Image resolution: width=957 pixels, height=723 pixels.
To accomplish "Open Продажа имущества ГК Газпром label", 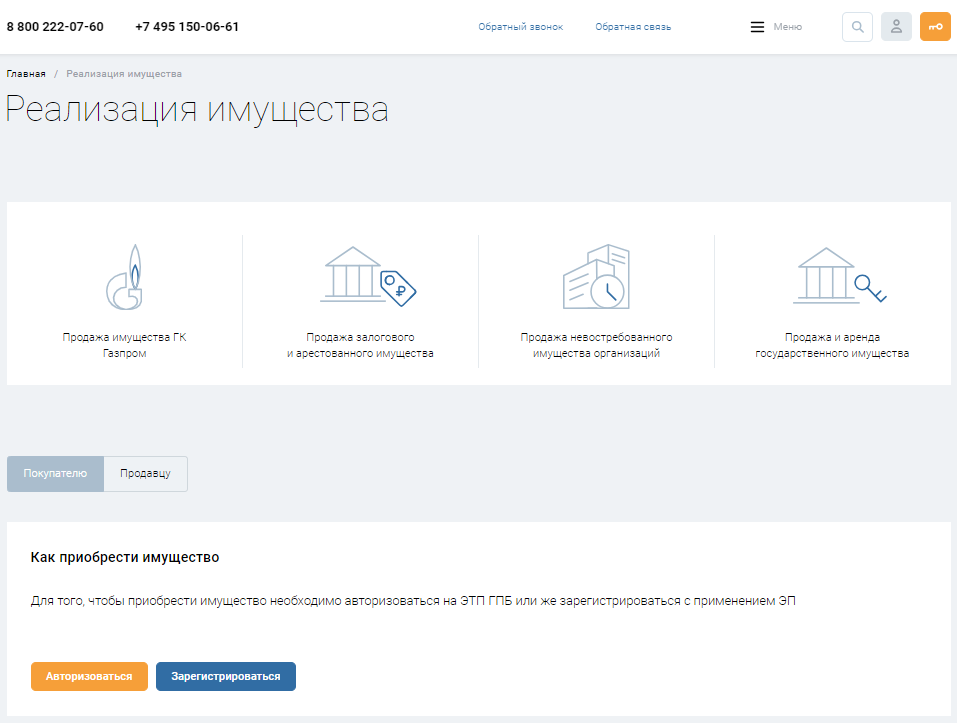I will (x=124, y=345).
